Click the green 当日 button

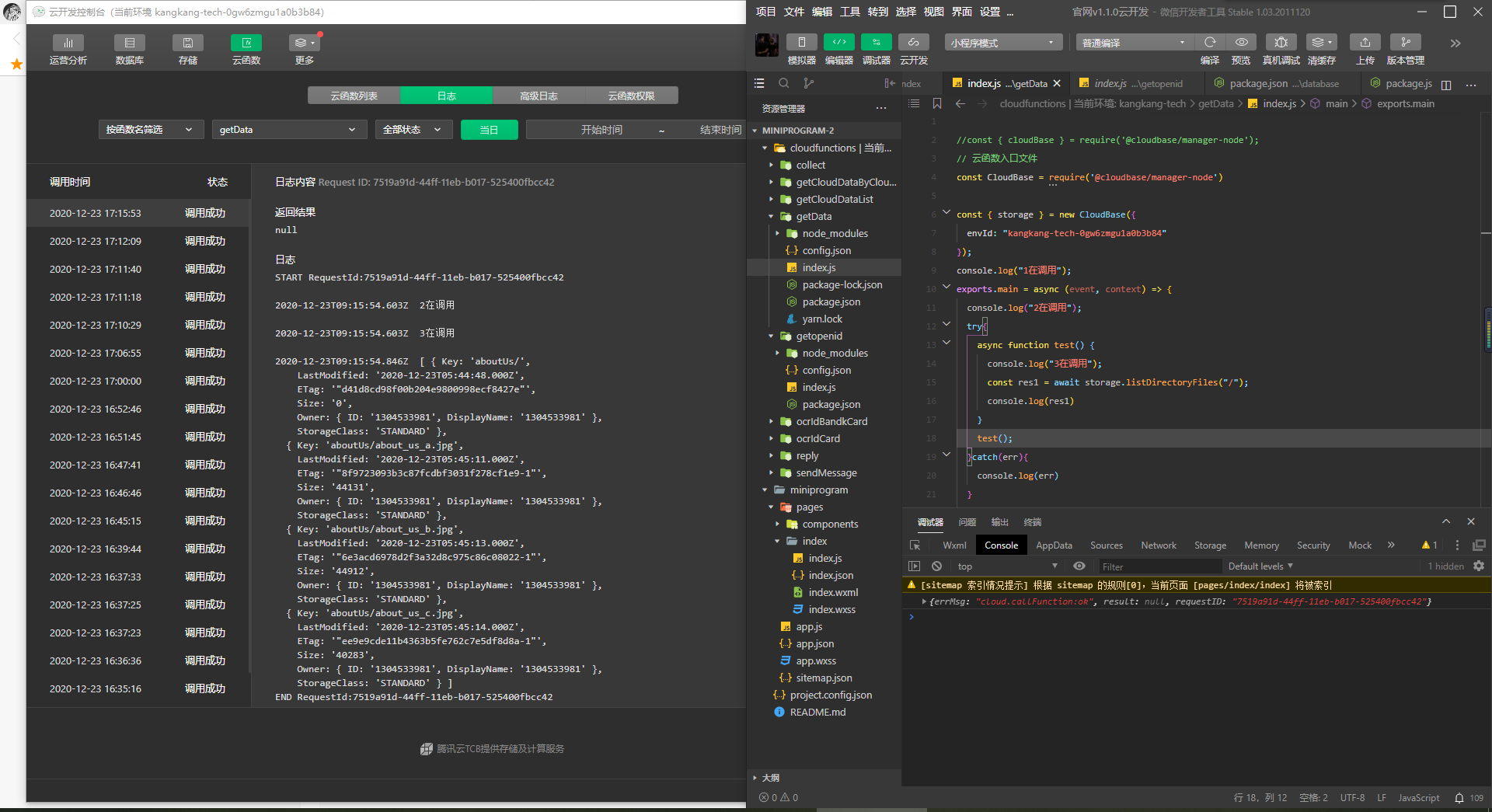point(489,130)
